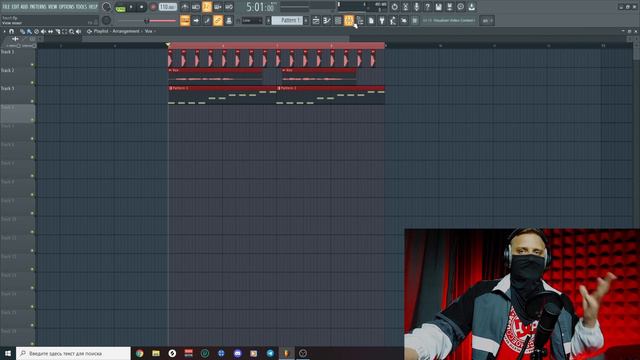
Task: Open the undo history circular-arrow icon
Action: [394, 7]
